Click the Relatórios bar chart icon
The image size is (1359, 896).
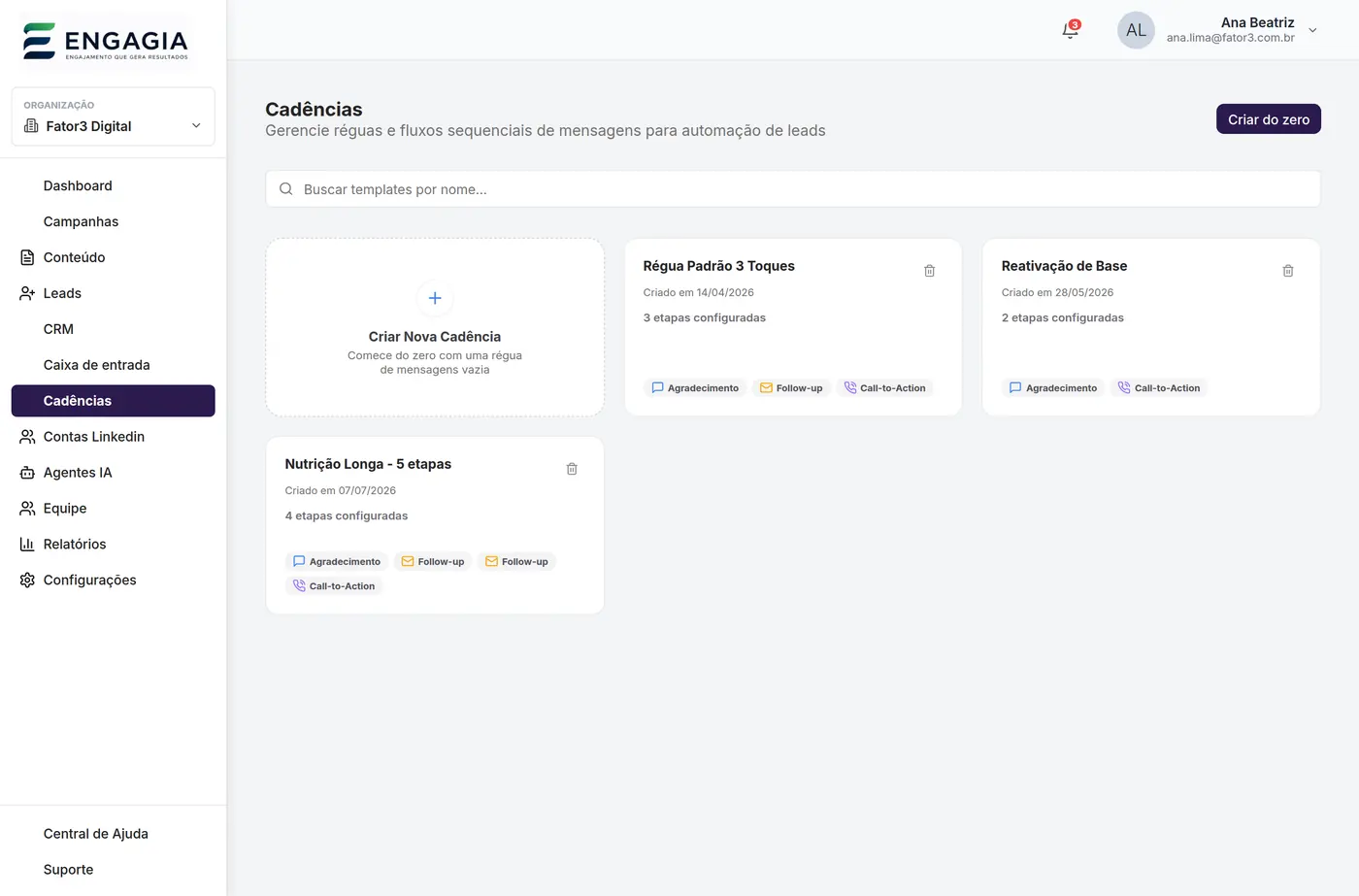27,545
